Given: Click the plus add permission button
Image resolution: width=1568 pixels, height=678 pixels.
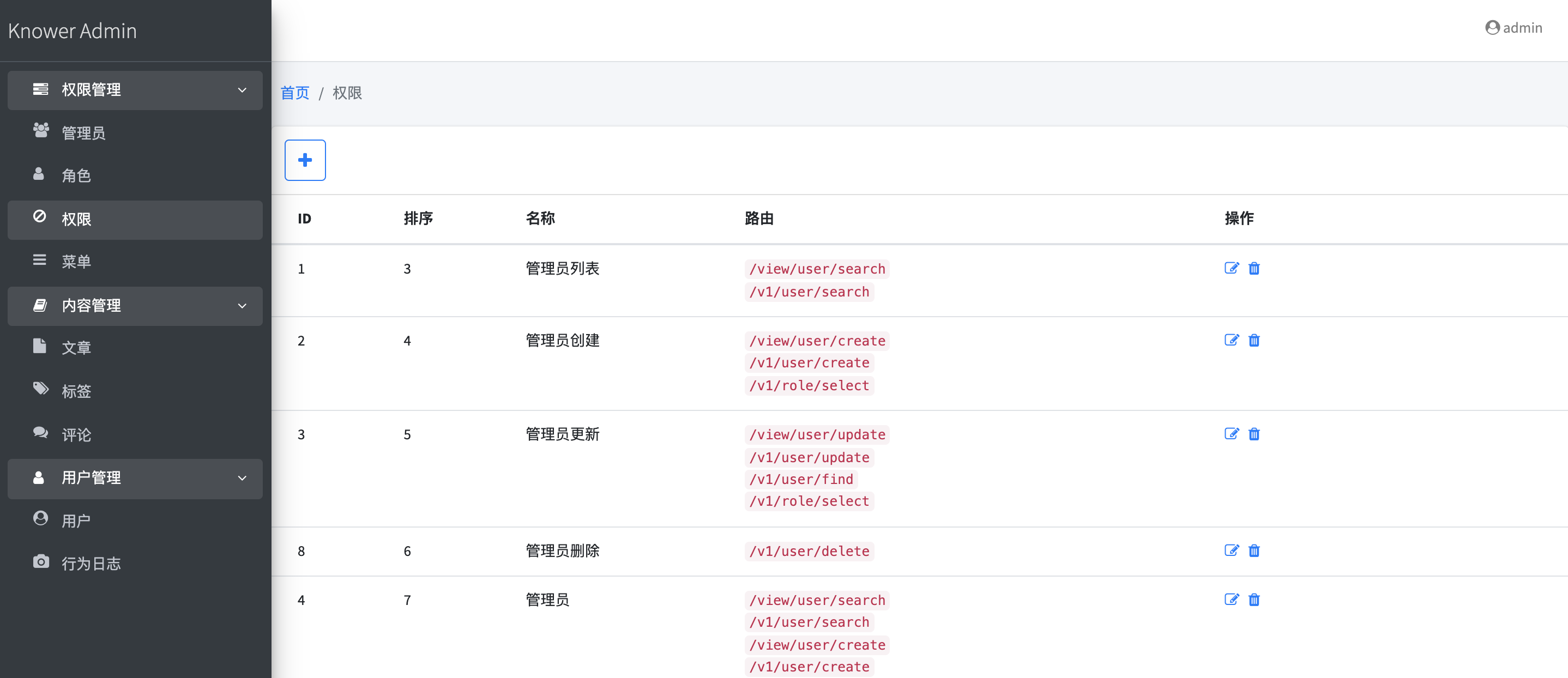Looking at the screenshot, I should click(305, 160).
